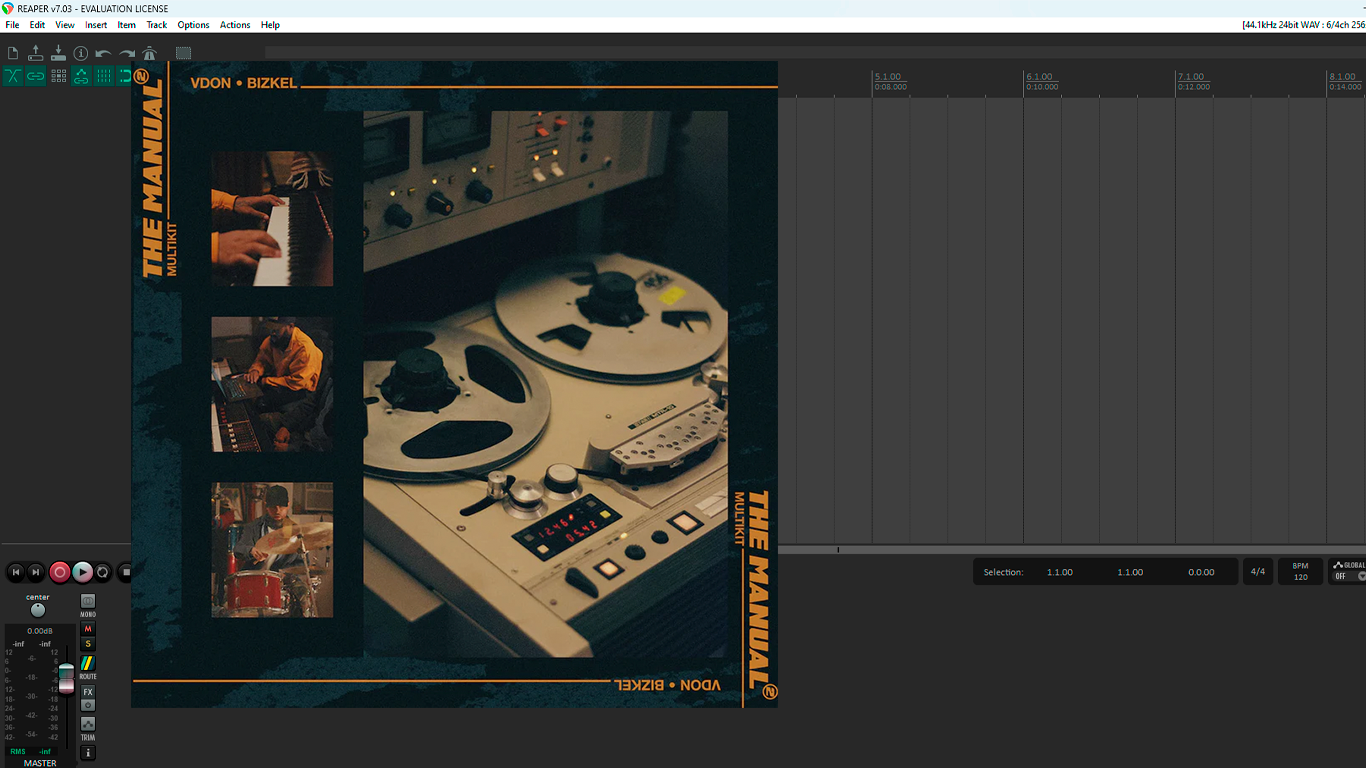The width and height of the screenshot is (1366, 768).
Task: Open the Insert menu
Action: [x=96, y=25]
